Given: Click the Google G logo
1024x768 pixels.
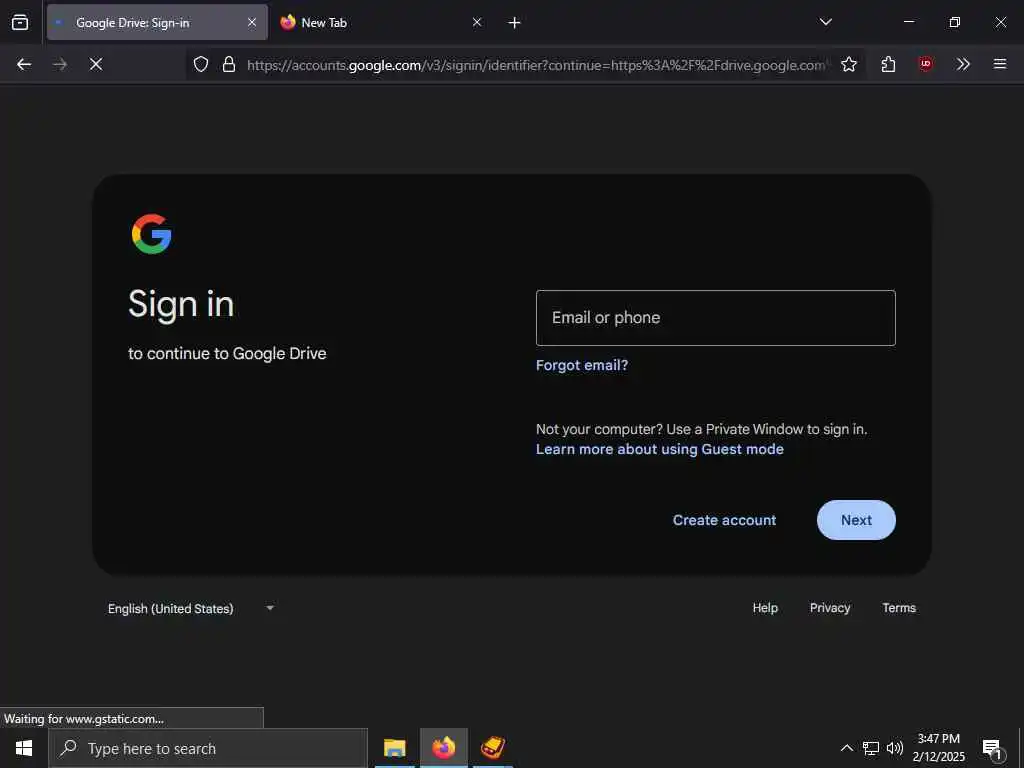Looking at the screenshot, I should point(152,234).
